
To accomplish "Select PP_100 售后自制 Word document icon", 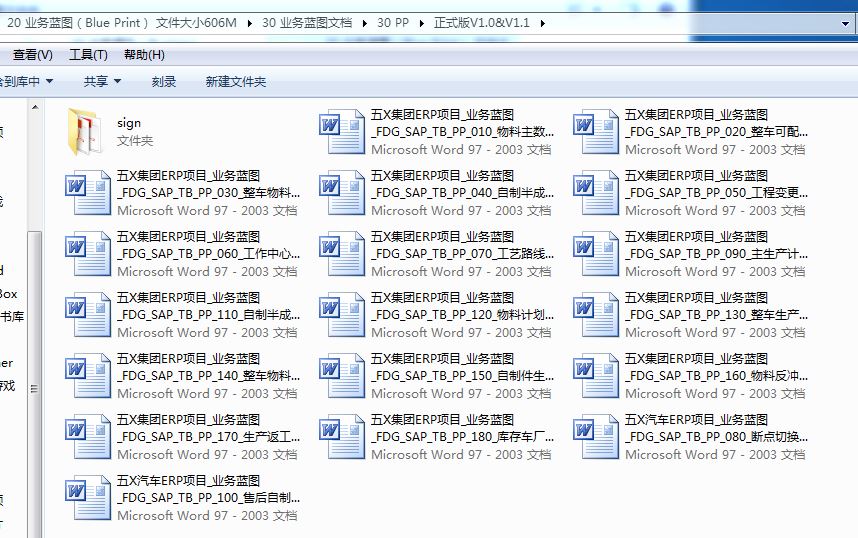I will tap(88, 497).
